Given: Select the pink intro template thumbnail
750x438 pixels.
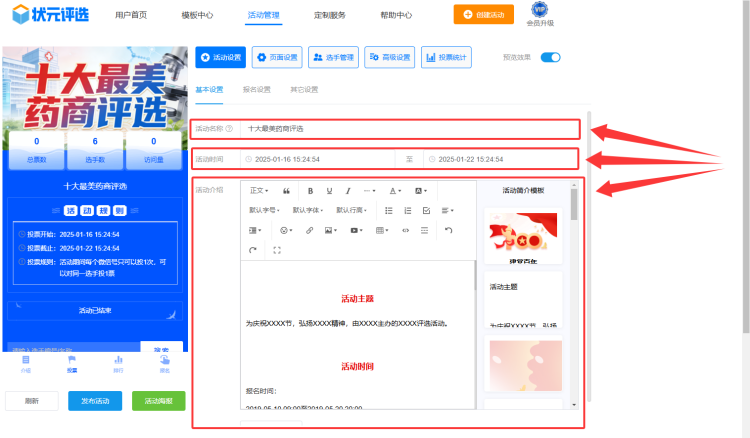Looking at the screenshot, I should [523, 363].
